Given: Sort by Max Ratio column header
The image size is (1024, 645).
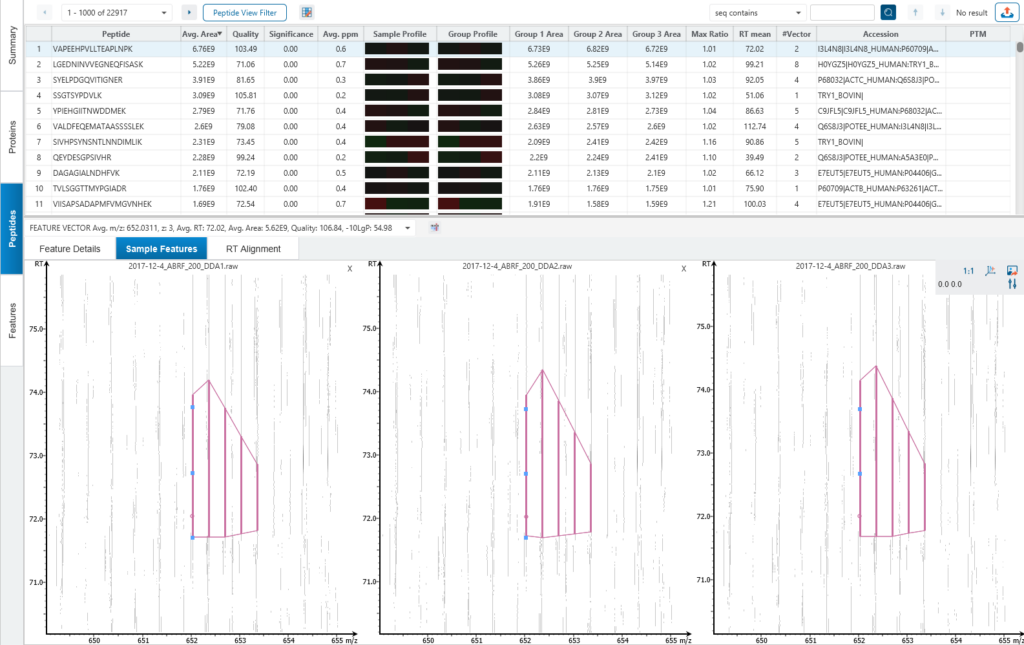Looking at the screenshot, I should tap(709, 34).
